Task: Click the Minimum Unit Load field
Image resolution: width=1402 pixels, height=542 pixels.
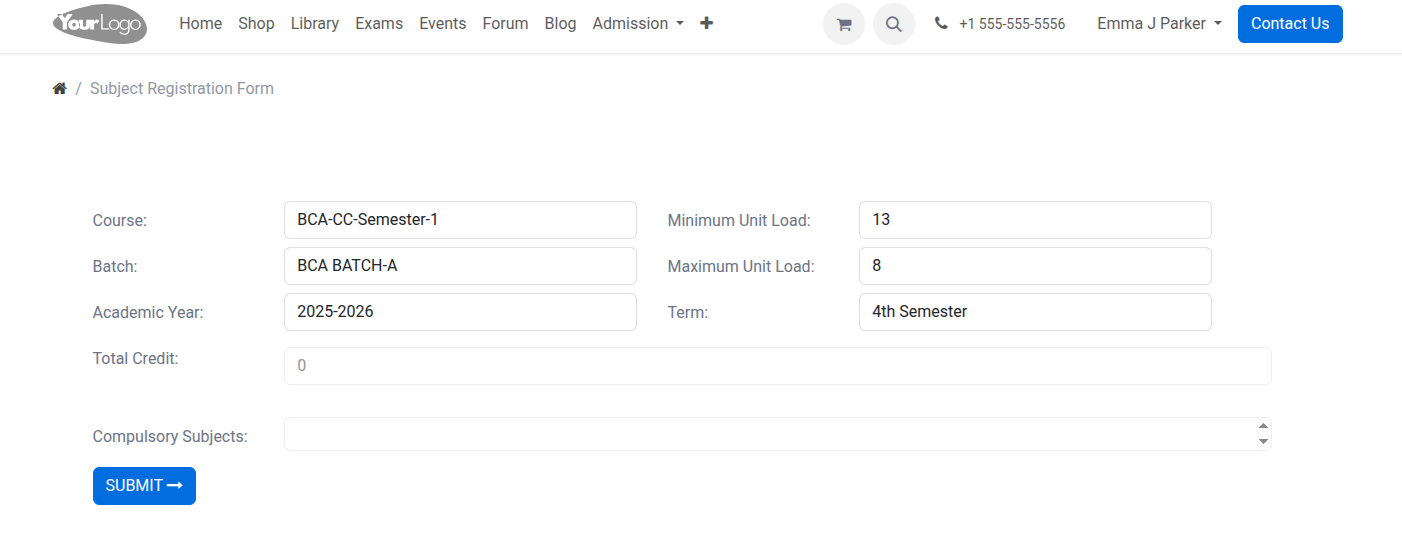Action: [1035, 220]
